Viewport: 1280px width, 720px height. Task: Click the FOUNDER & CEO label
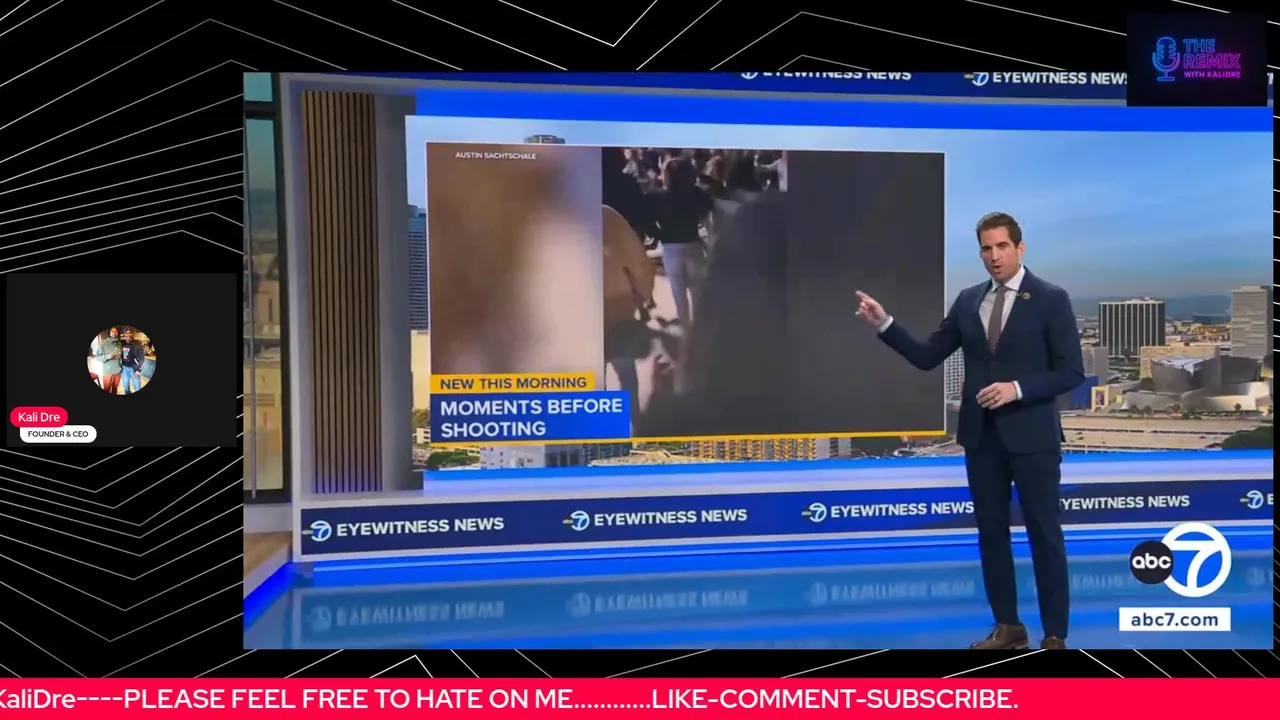(58, 434)
